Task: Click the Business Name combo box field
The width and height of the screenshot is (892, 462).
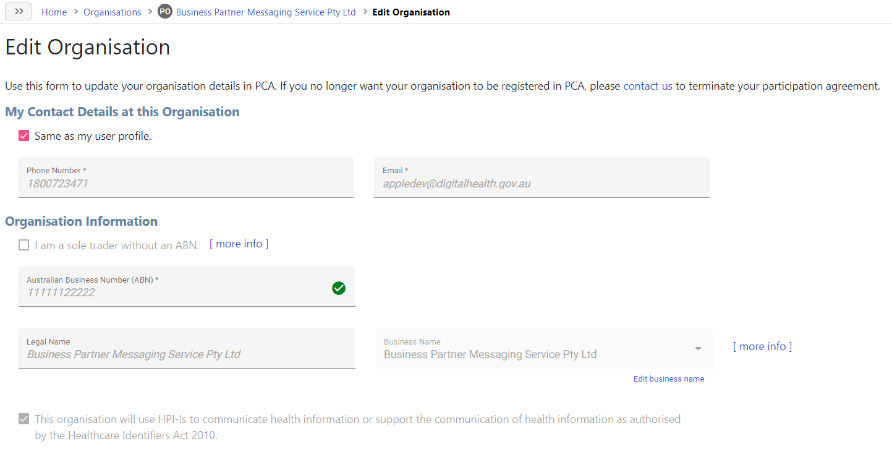Action: click(x=544, y=348)
